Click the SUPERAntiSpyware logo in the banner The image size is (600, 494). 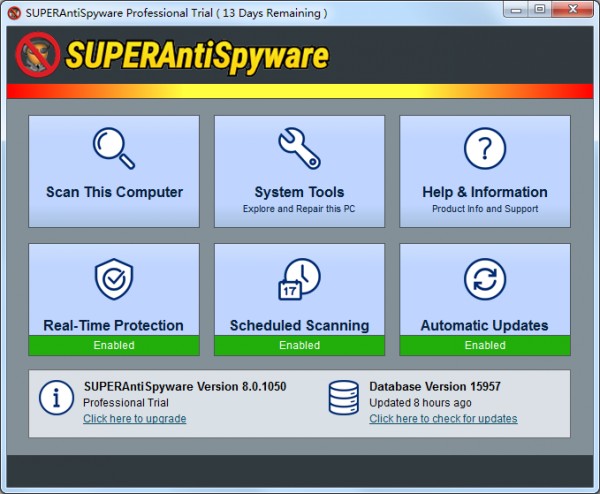pyautogui.click(x=38, y=55)
